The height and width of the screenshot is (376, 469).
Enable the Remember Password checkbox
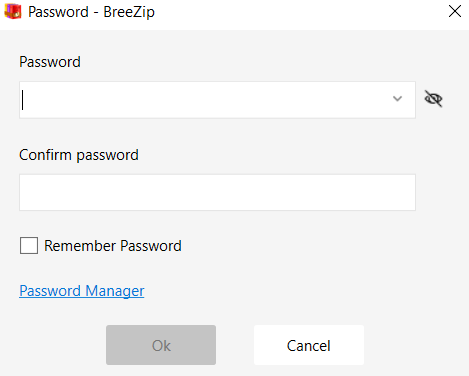(29, 246)
